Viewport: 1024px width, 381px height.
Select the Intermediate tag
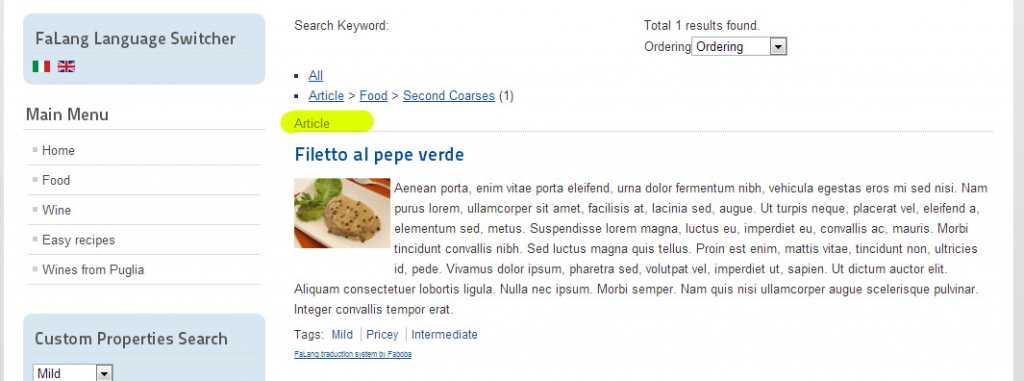click(444, 335)
